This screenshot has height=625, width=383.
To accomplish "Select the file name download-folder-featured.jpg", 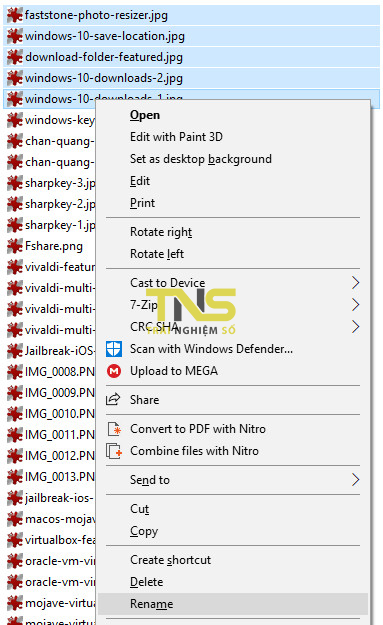I will tap(104, 57).
